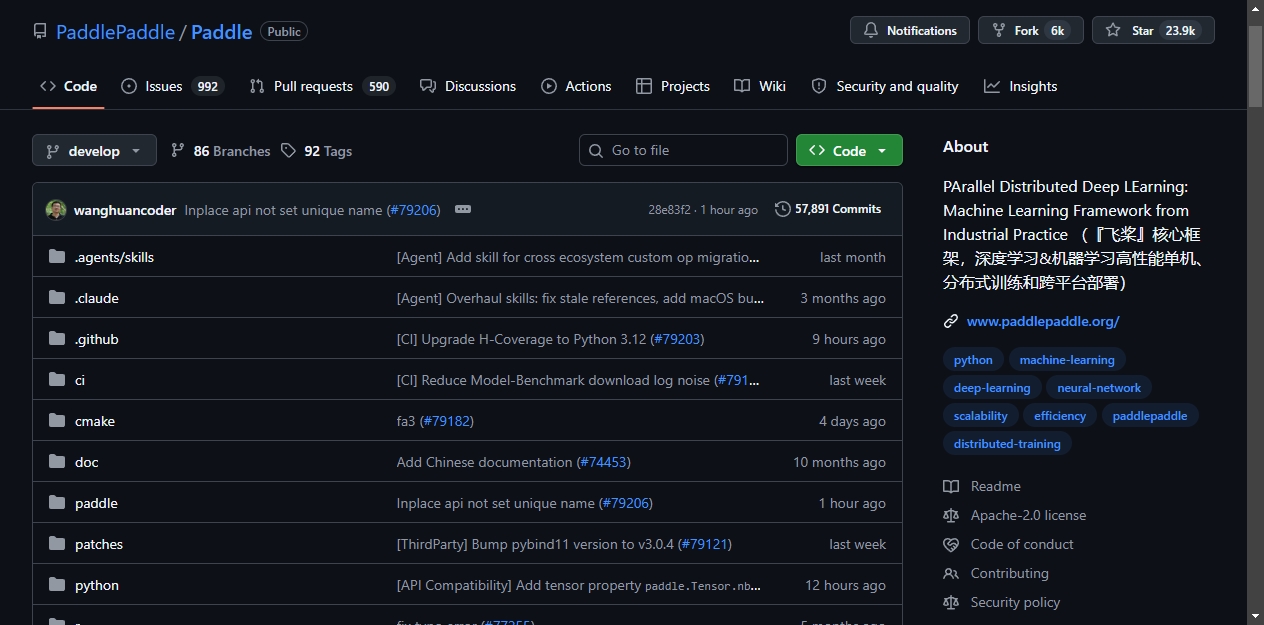
Task: Click the bell icon in Notifications
Action: click(870, 31)
